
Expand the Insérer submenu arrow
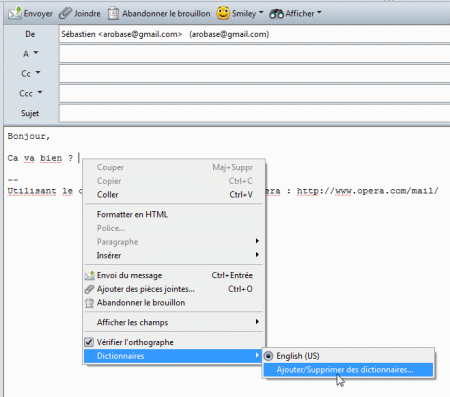click(257, 255)
